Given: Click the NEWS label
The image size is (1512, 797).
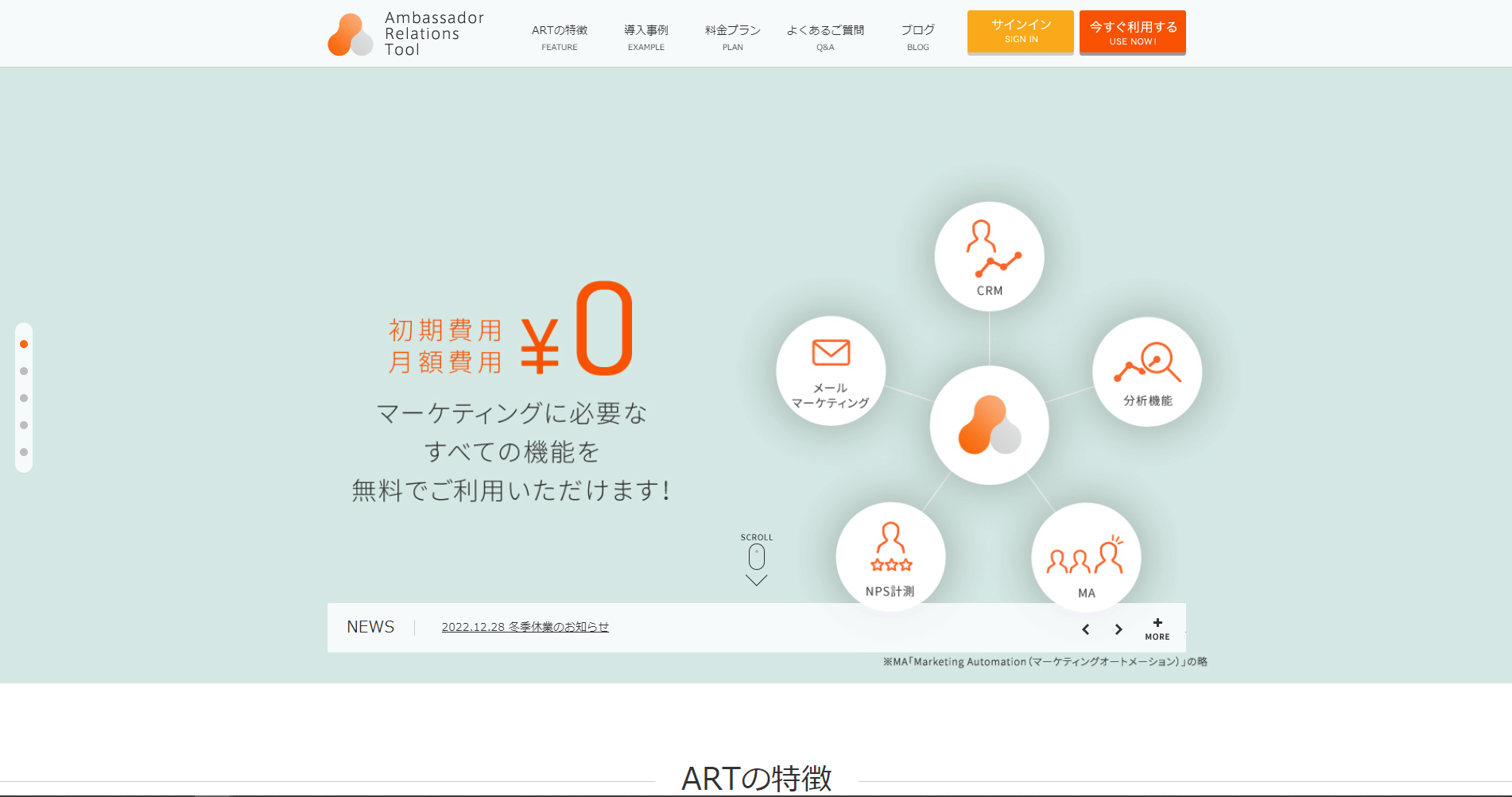Looking at the screenshot, I should pos(370,627).
